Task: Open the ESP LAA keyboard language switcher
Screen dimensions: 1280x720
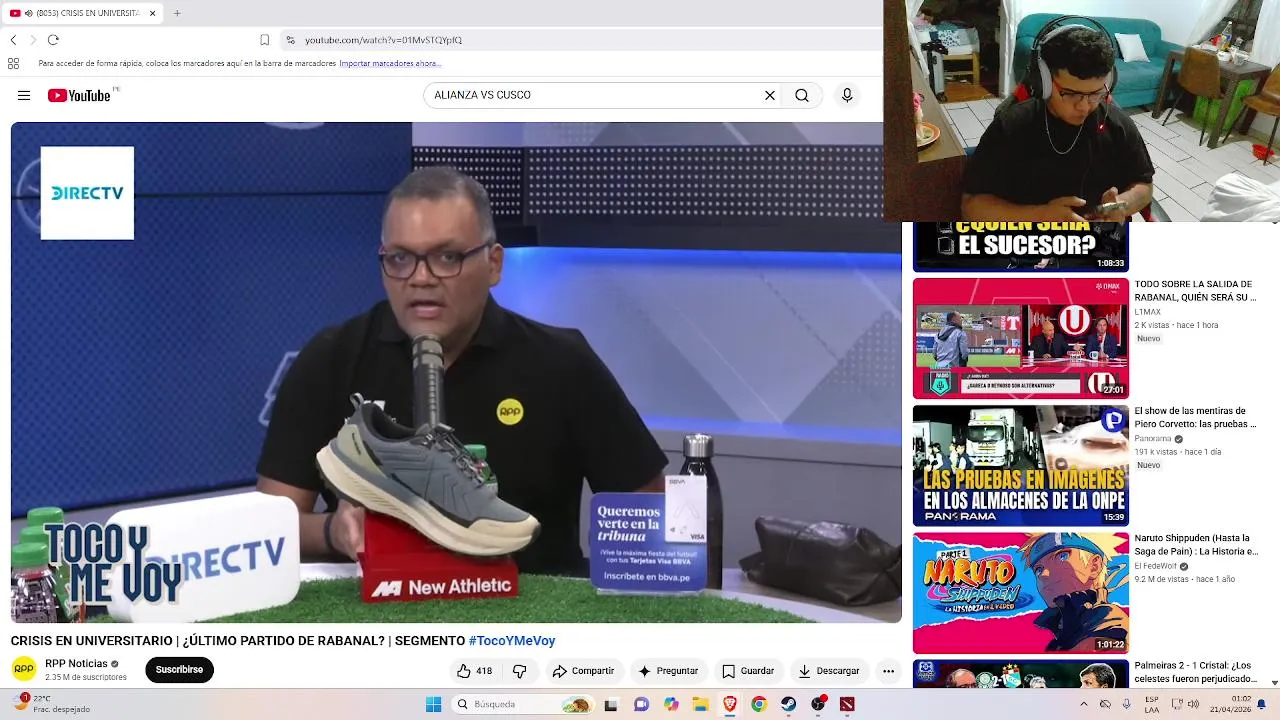Action: pyautogui.click(x=1152, y=704)
